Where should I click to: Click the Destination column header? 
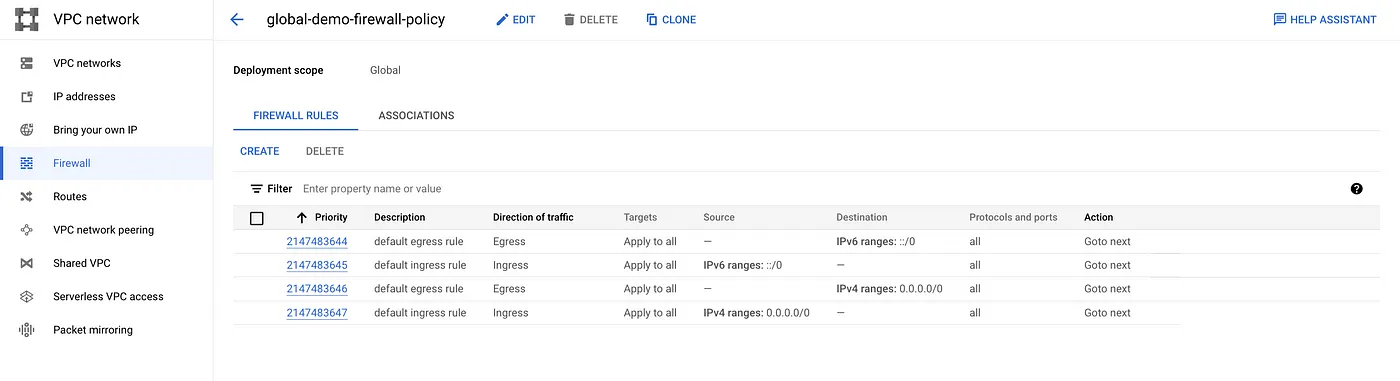point(862,218)
